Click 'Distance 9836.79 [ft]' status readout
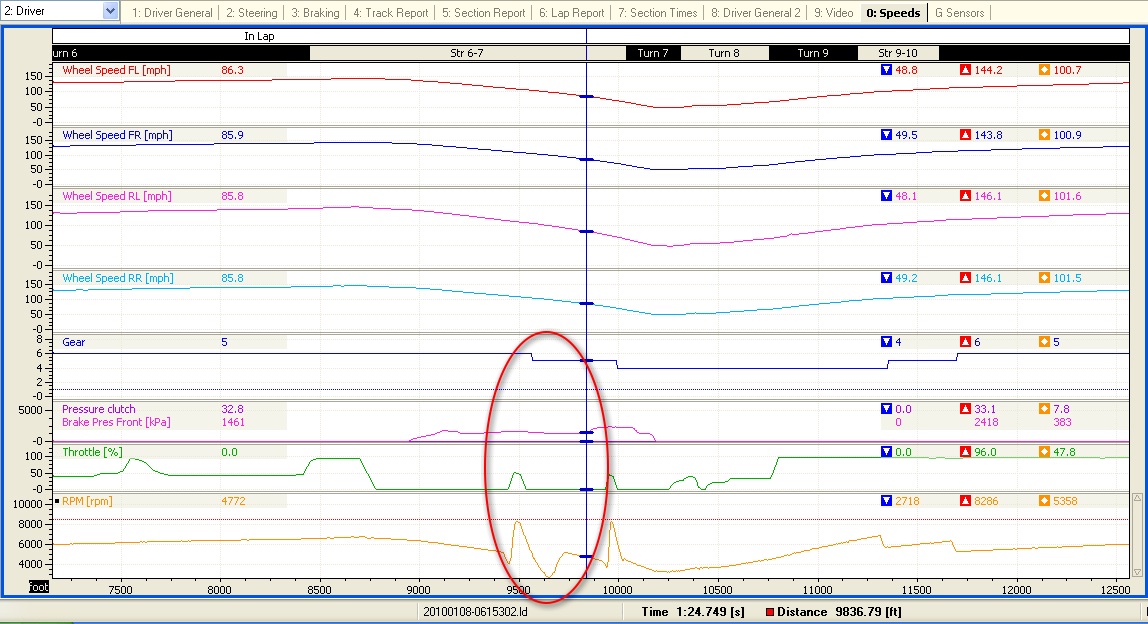This screenshot has height=624, width=1148. coord(839,612)
